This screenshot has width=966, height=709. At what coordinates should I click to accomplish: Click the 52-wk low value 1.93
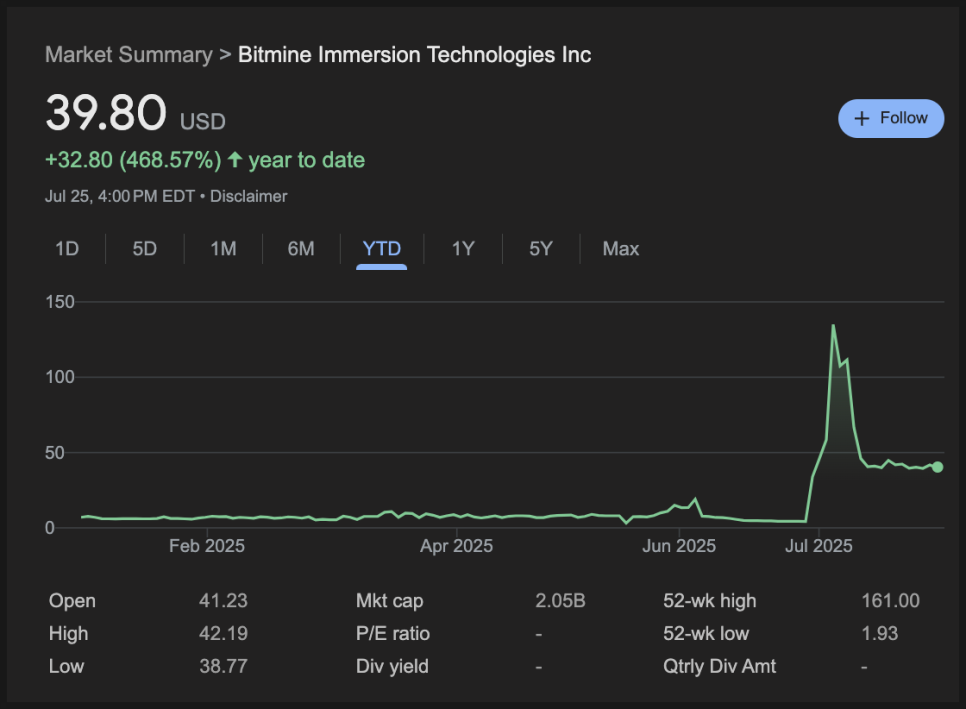pos(880,633)
